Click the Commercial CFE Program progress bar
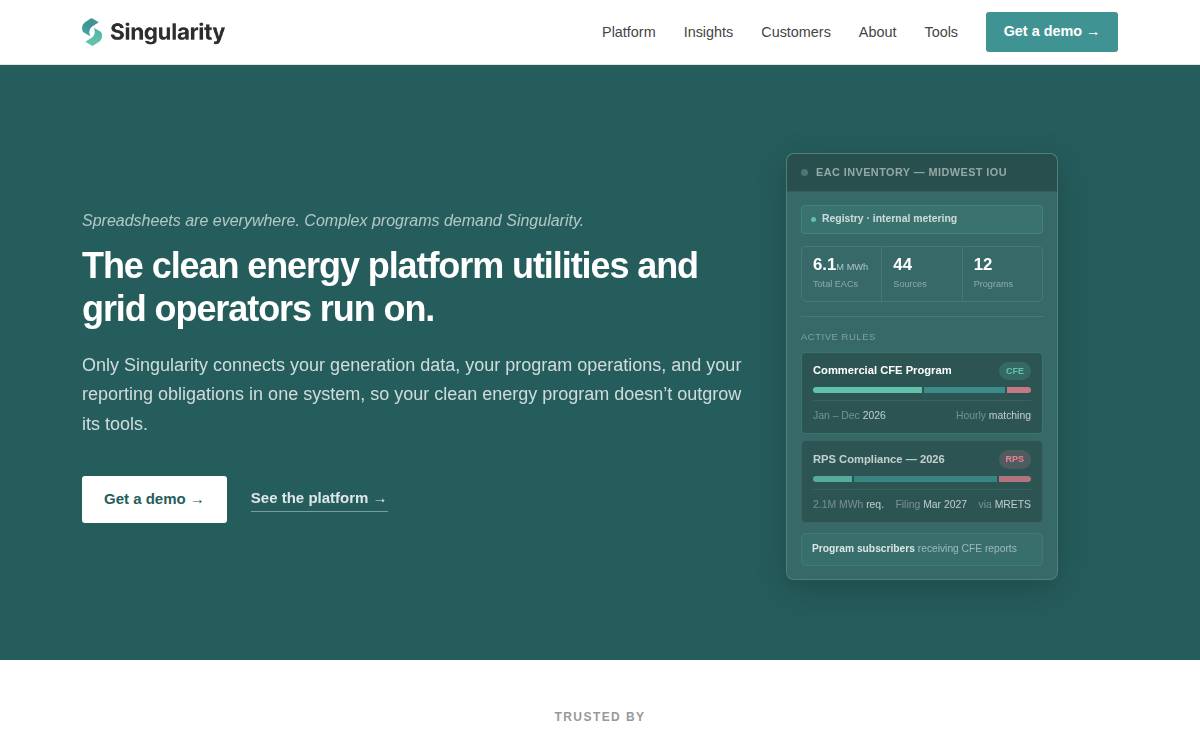Viewport: 1200px width, 750px height. [x=922, y=390]
